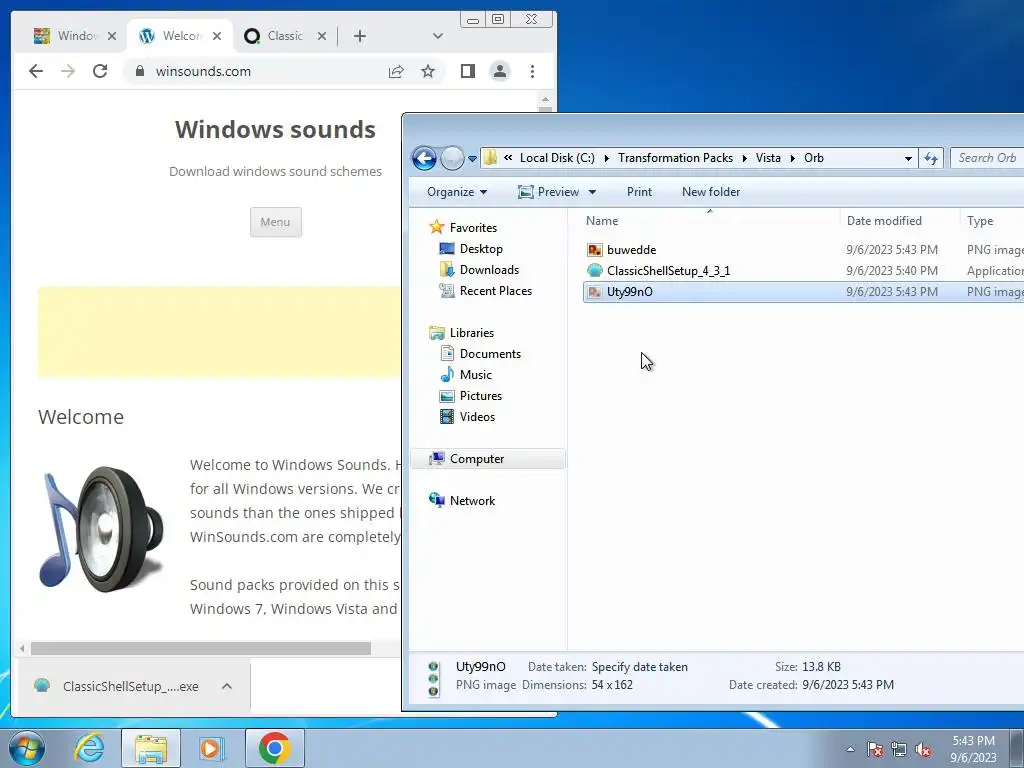The height and width of the screenshot is (768, 1024).
Task: Open Explorer recent pages dropdown
Action: pyautogui.click(x=472, y=158)
